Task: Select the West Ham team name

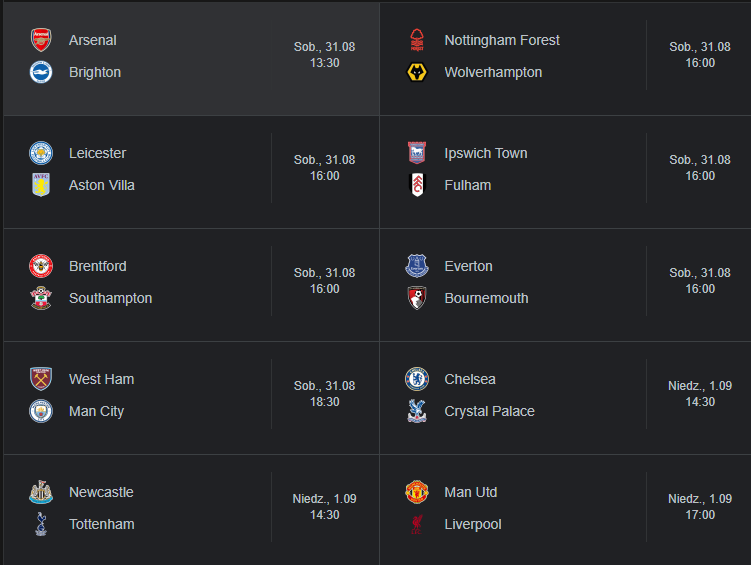Action: [x=102, y=379]
